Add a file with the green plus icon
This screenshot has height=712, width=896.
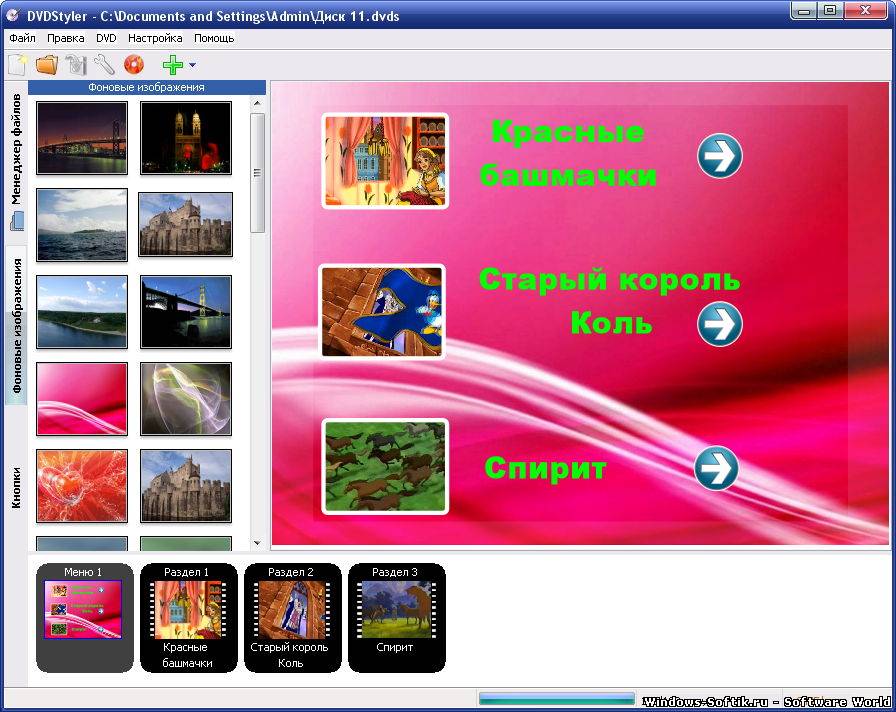pos(173,65)
